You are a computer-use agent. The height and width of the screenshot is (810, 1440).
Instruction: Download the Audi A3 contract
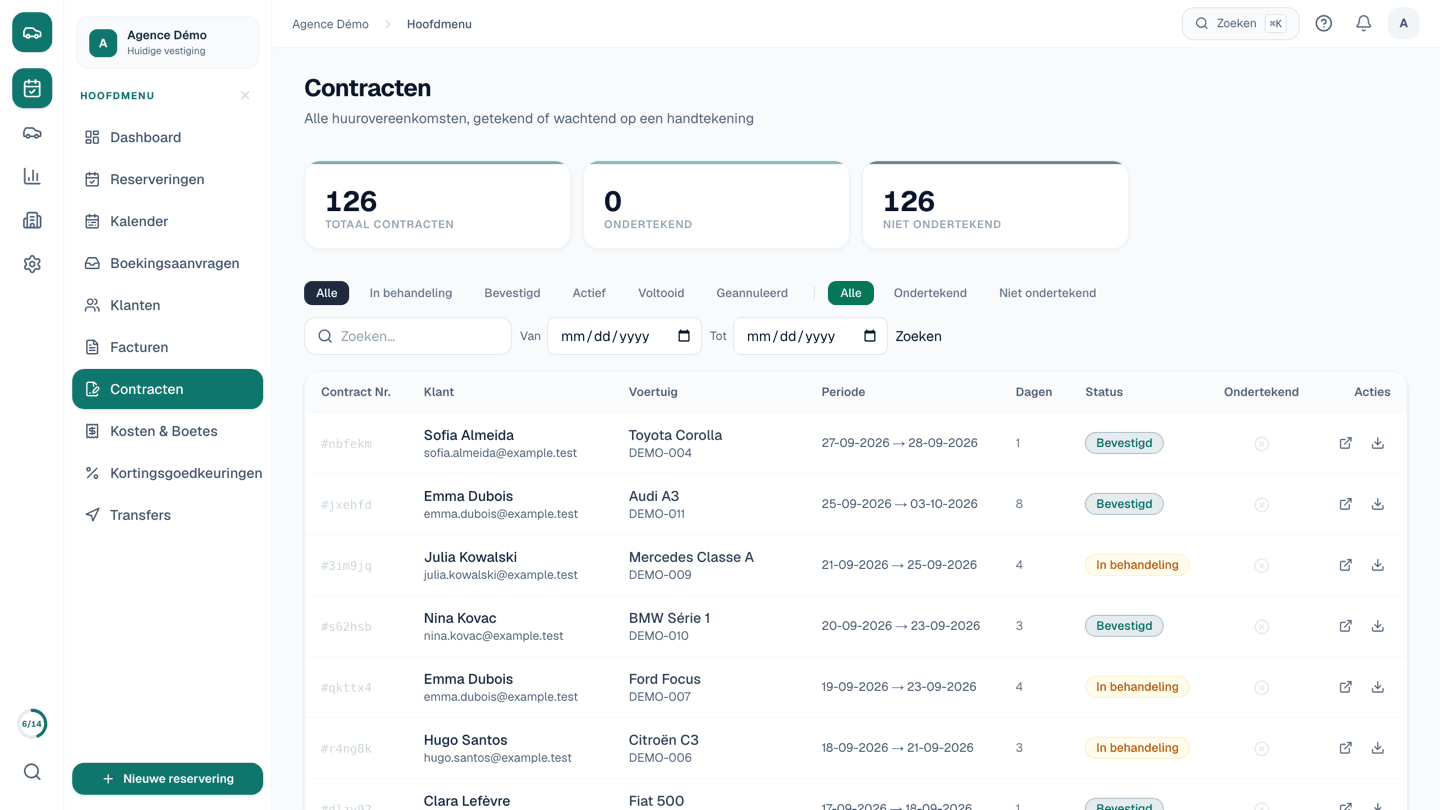tap(1377, 504)
